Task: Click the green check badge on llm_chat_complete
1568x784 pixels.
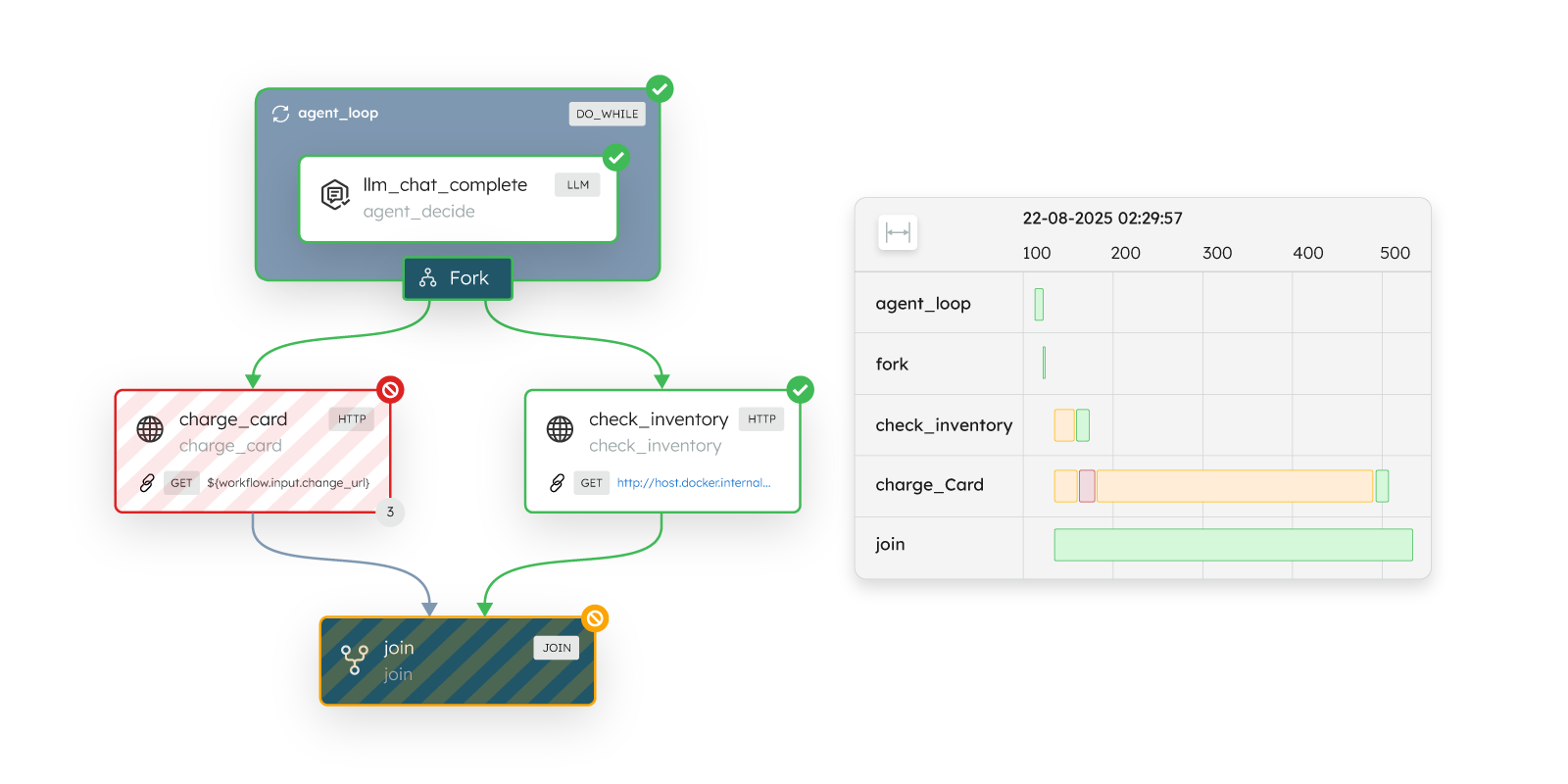Action: coord(615,158)
